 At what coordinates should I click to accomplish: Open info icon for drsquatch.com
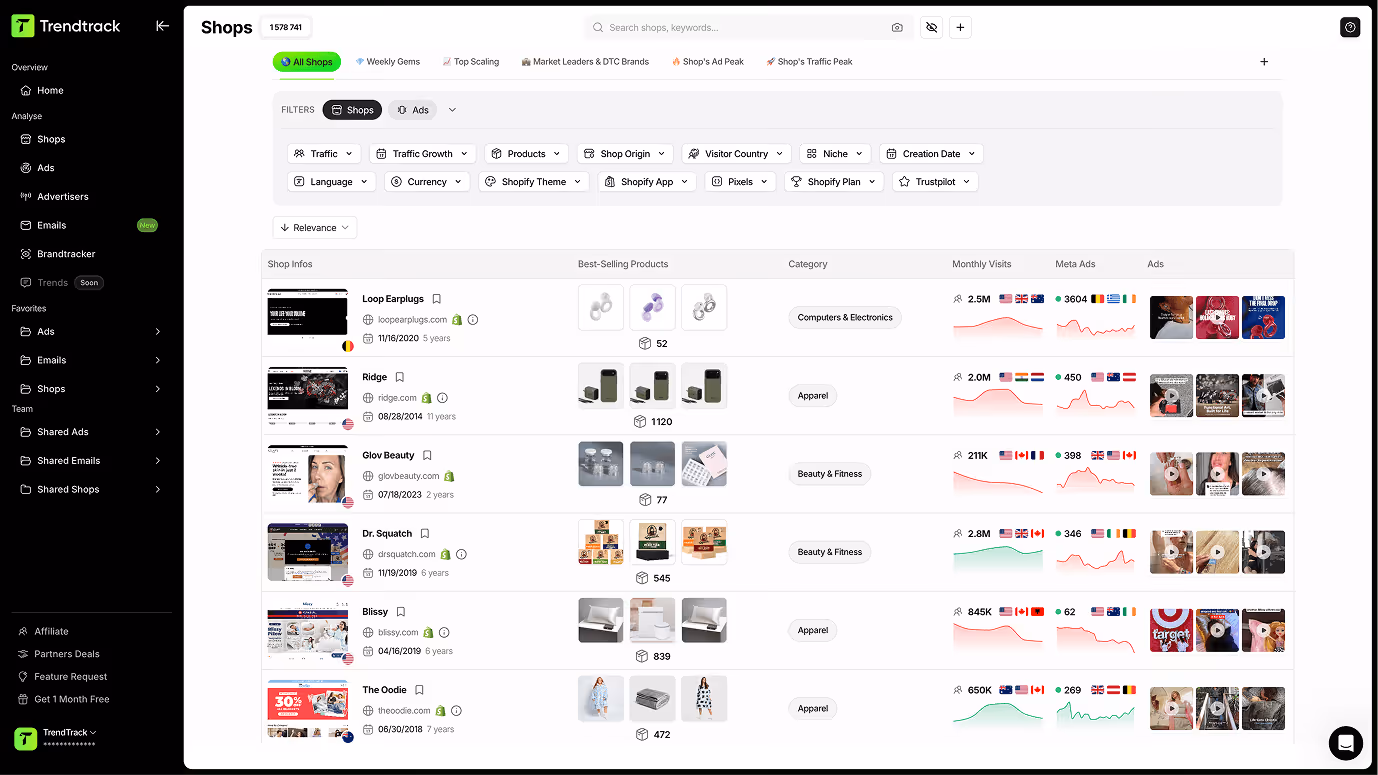461,554
